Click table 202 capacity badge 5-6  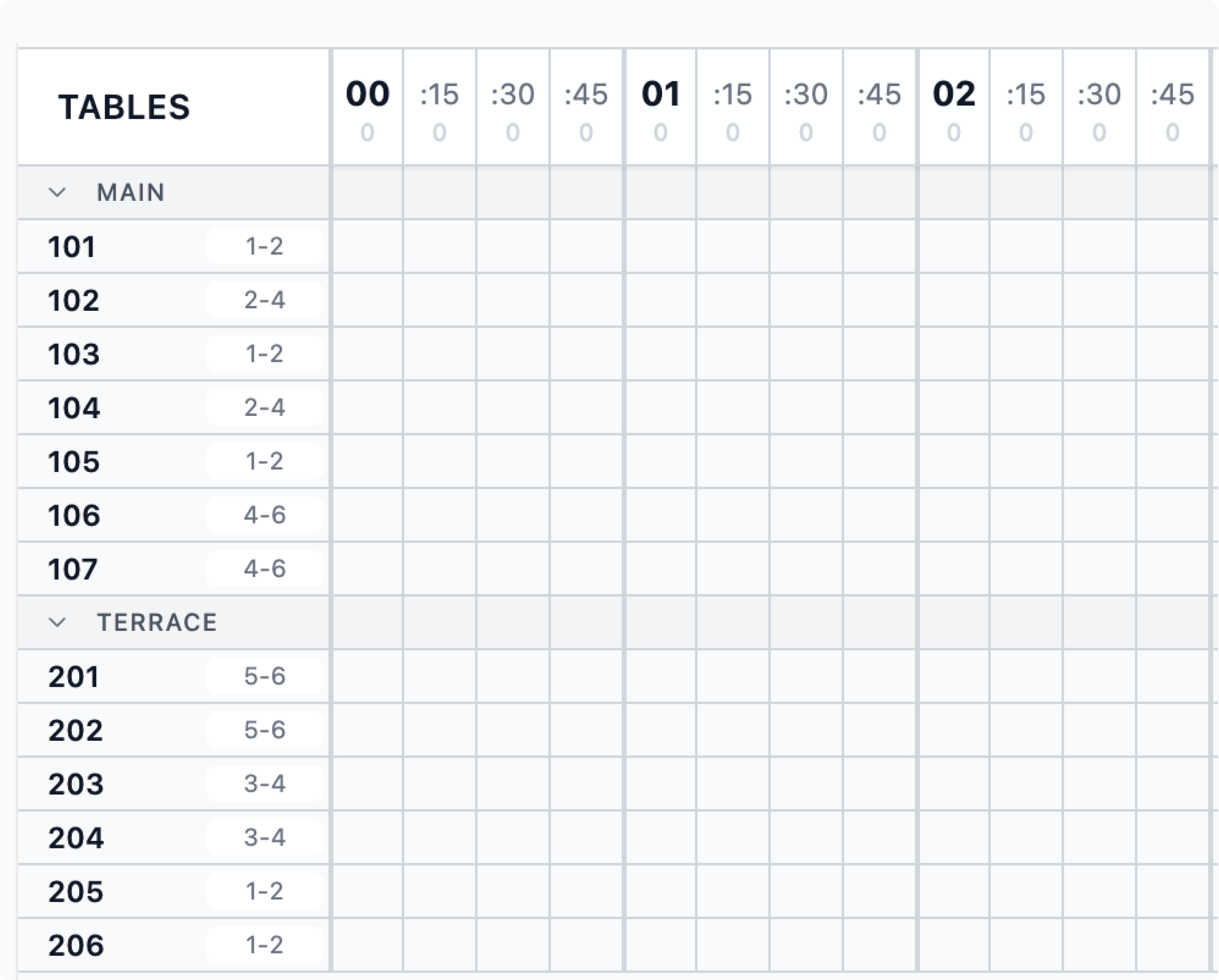pos(265,730)
